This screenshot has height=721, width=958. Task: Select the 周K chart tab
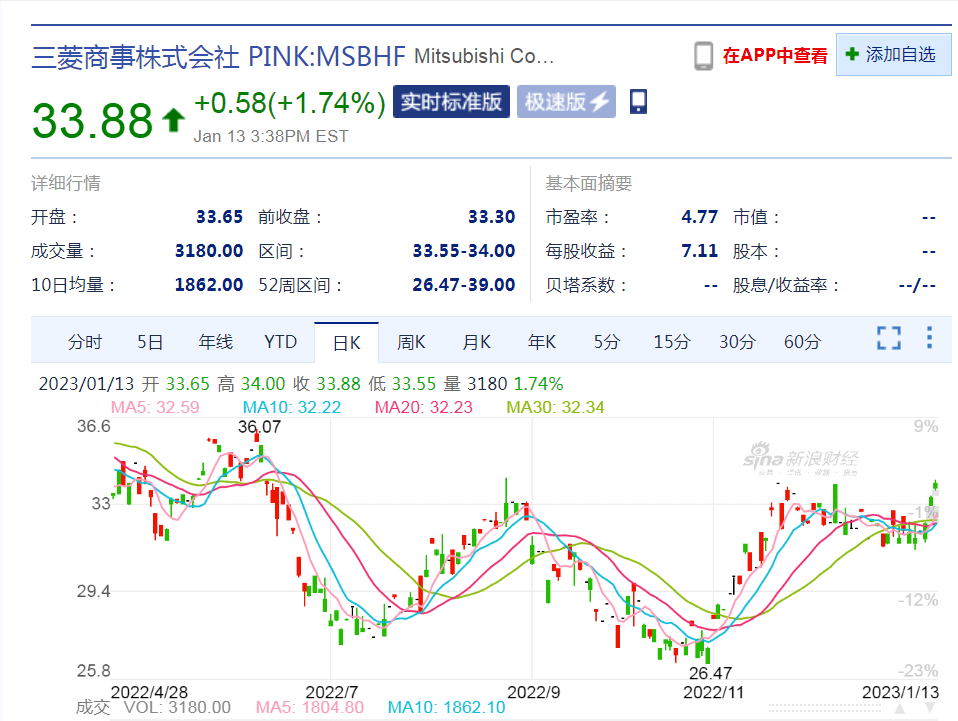[411, 342]
